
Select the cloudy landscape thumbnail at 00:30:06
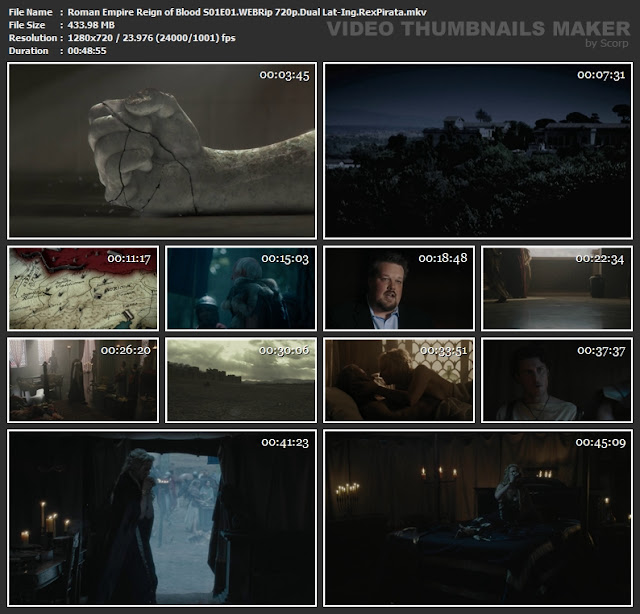pyautogui.click(x=241, y=380)
